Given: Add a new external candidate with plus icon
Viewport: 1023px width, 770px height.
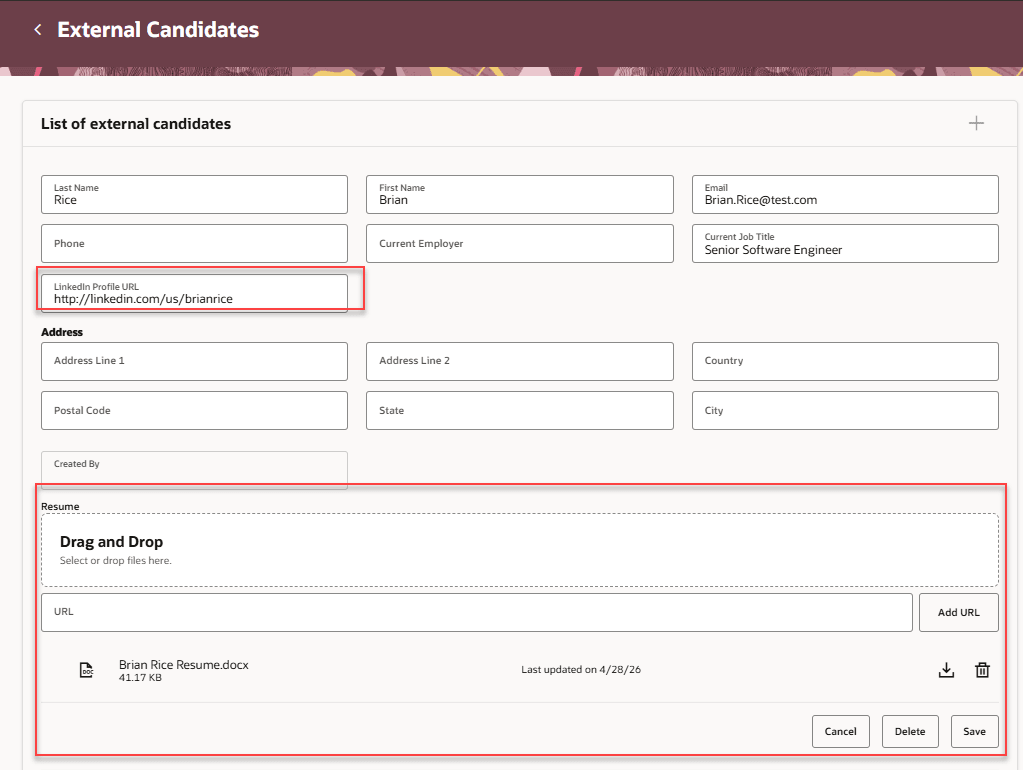Looking at the screenshot, I should [976, 123].
